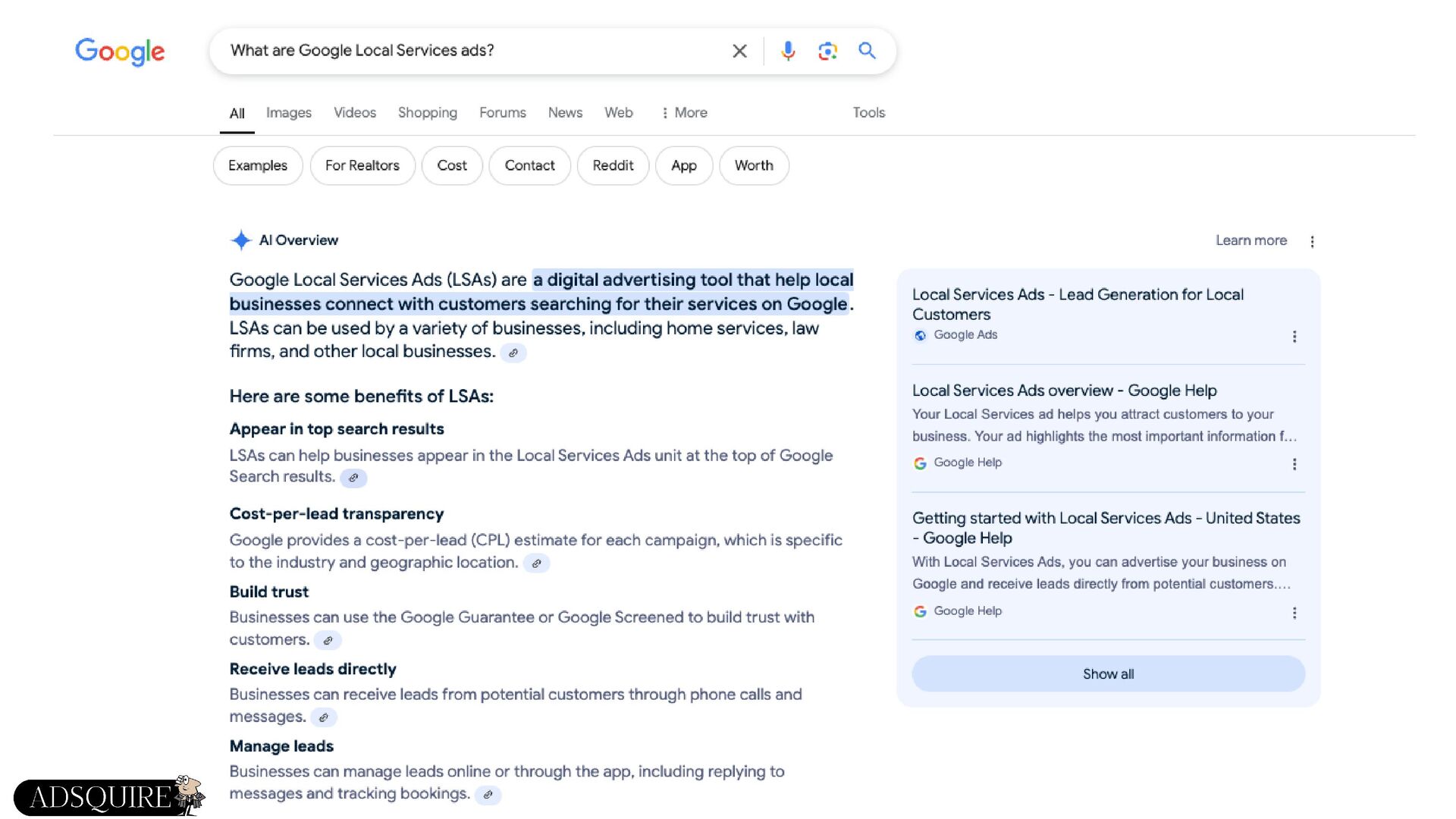Click 'Google Ads' source name text
1456x819 pixels.
click(x=965, y=335)
